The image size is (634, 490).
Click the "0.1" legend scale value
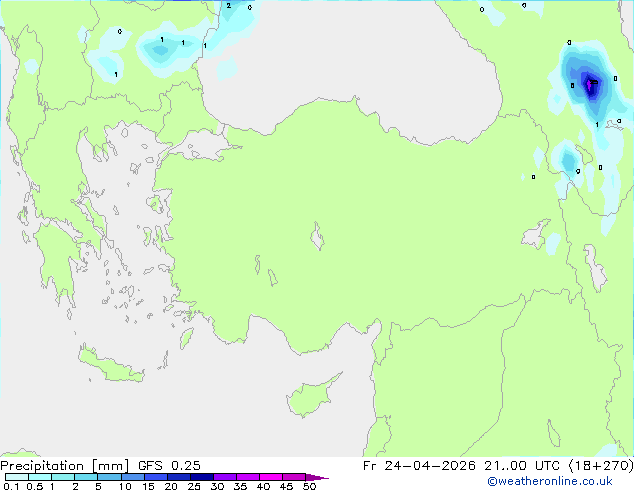[11, 486]
